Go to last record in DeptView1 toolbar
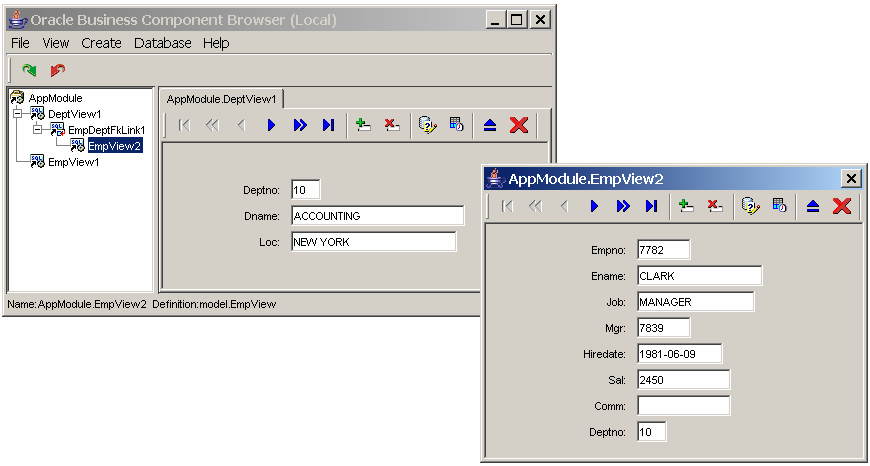The image size is (870, 466). 328,125
